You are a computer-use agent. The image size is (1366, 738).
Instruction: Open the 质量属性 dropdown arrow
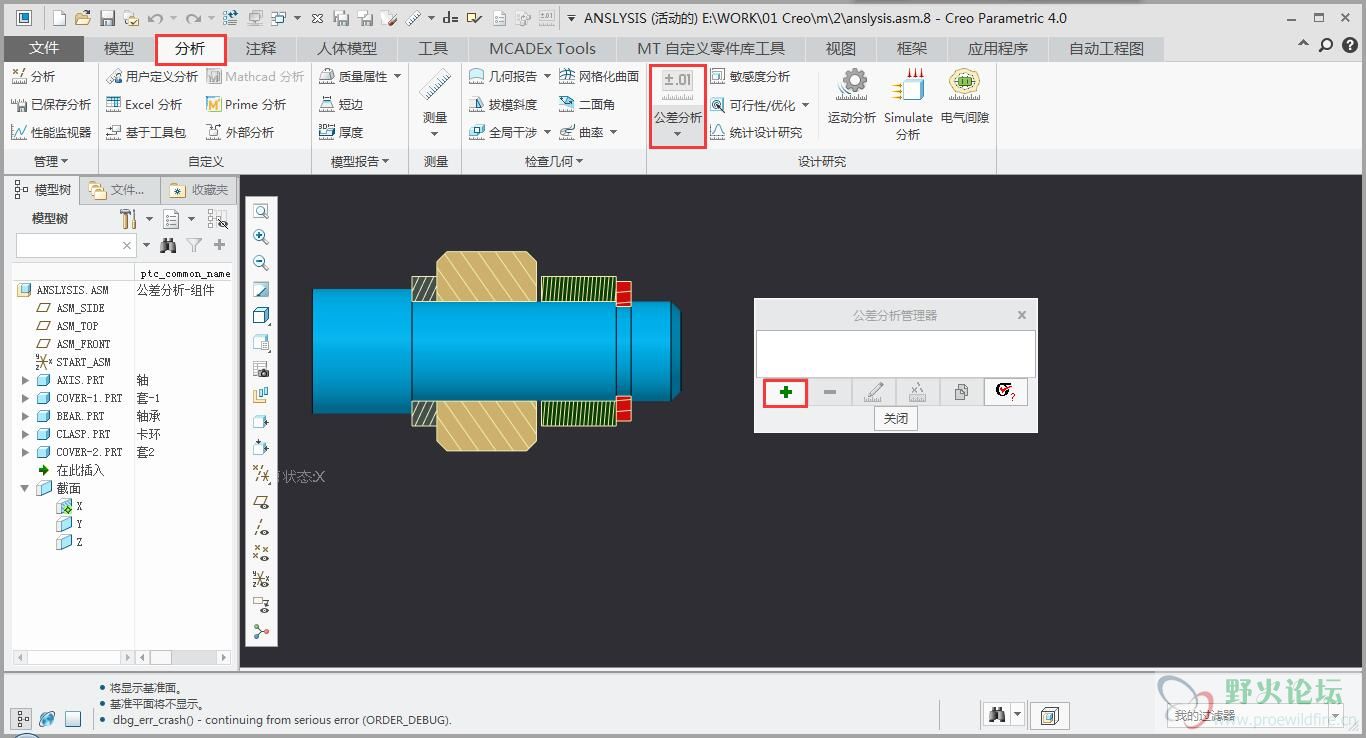coord(398,76)
